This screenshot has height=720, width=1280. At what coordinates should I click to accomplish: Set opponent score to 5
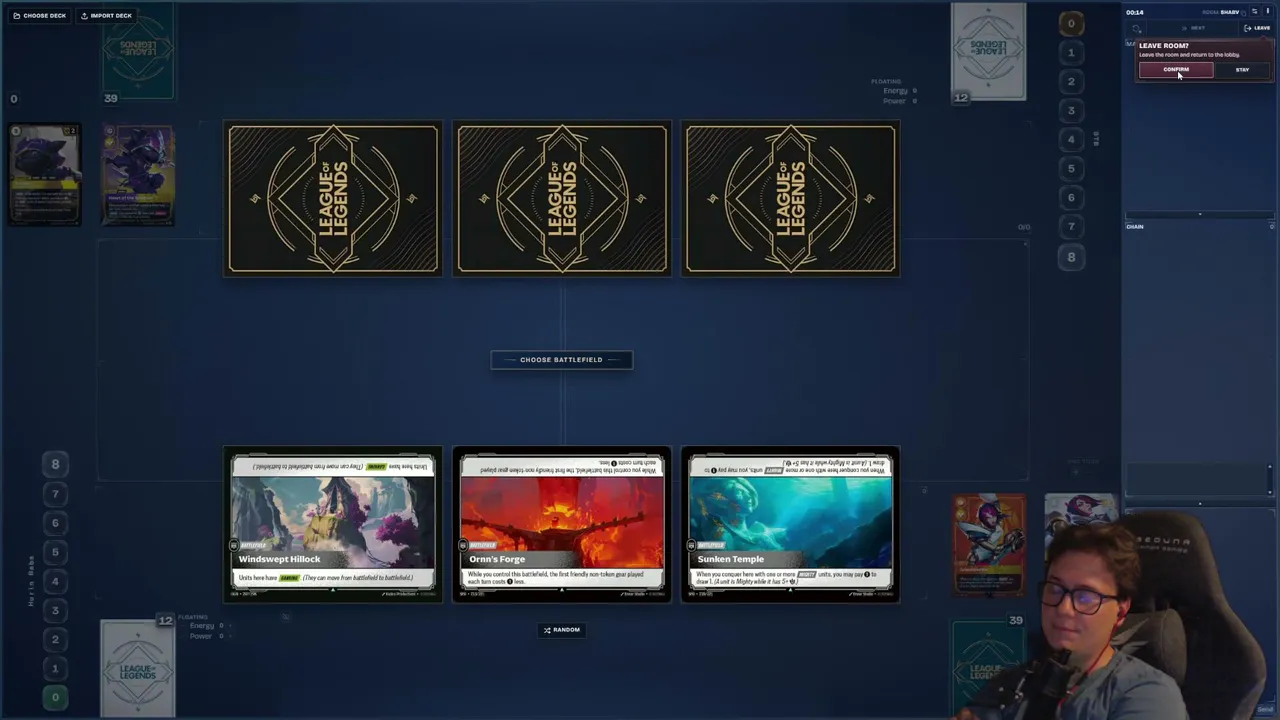pyautogui.click(x=1071, y=168)
